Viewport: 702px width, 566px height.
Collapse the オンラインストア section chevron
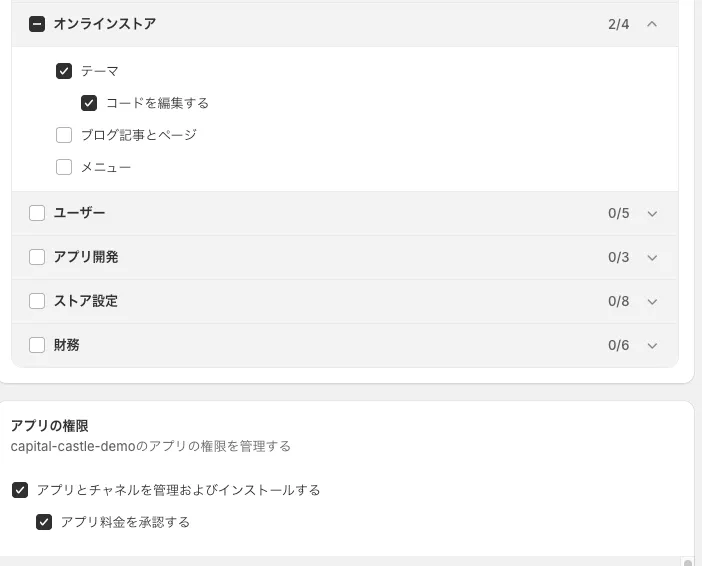[652, 24]
